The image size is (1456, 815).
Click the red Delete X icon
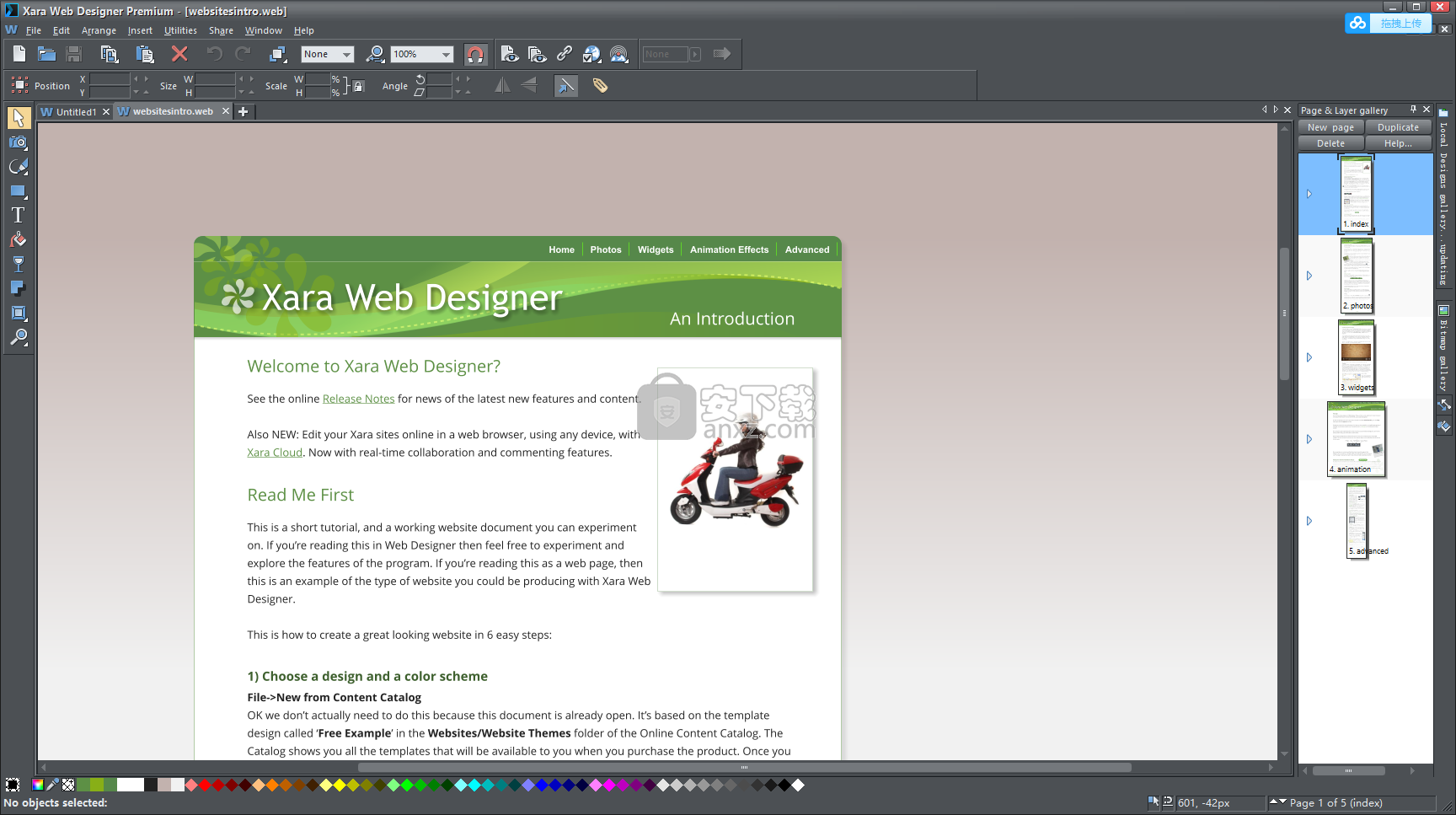click(x=179, y=54)
